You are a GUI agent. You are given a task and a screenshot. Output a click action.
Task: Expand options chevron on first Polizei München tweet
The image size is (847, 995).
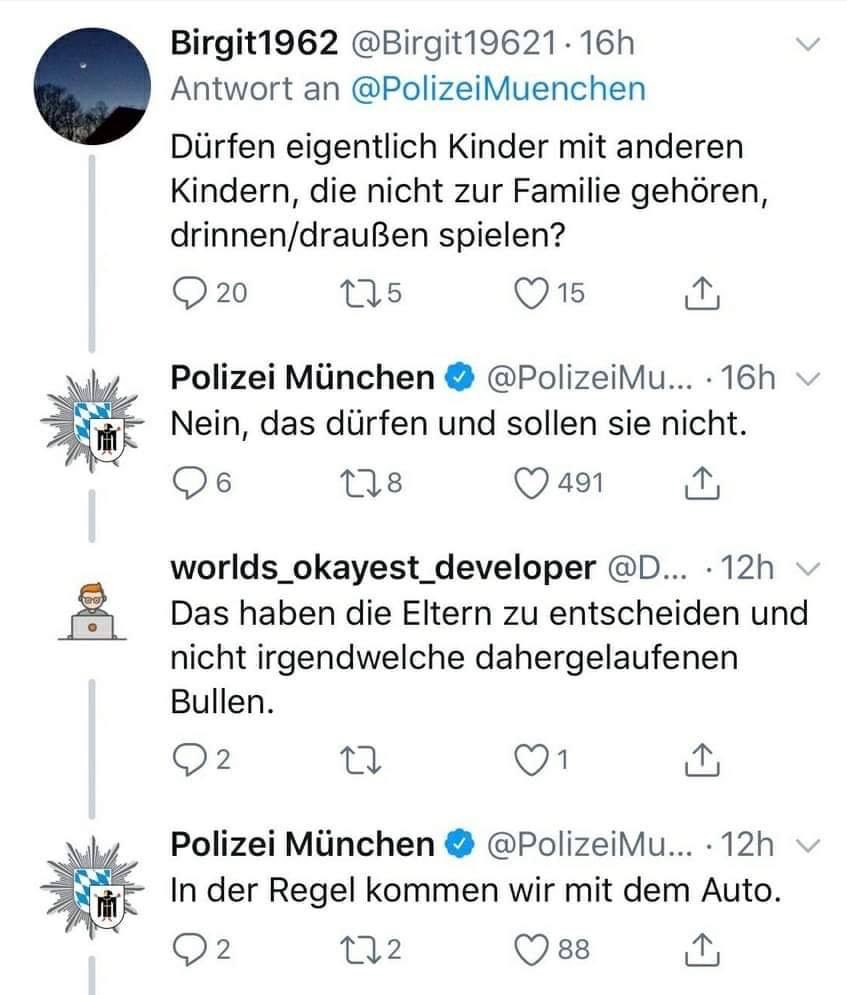tap(808, 378)
